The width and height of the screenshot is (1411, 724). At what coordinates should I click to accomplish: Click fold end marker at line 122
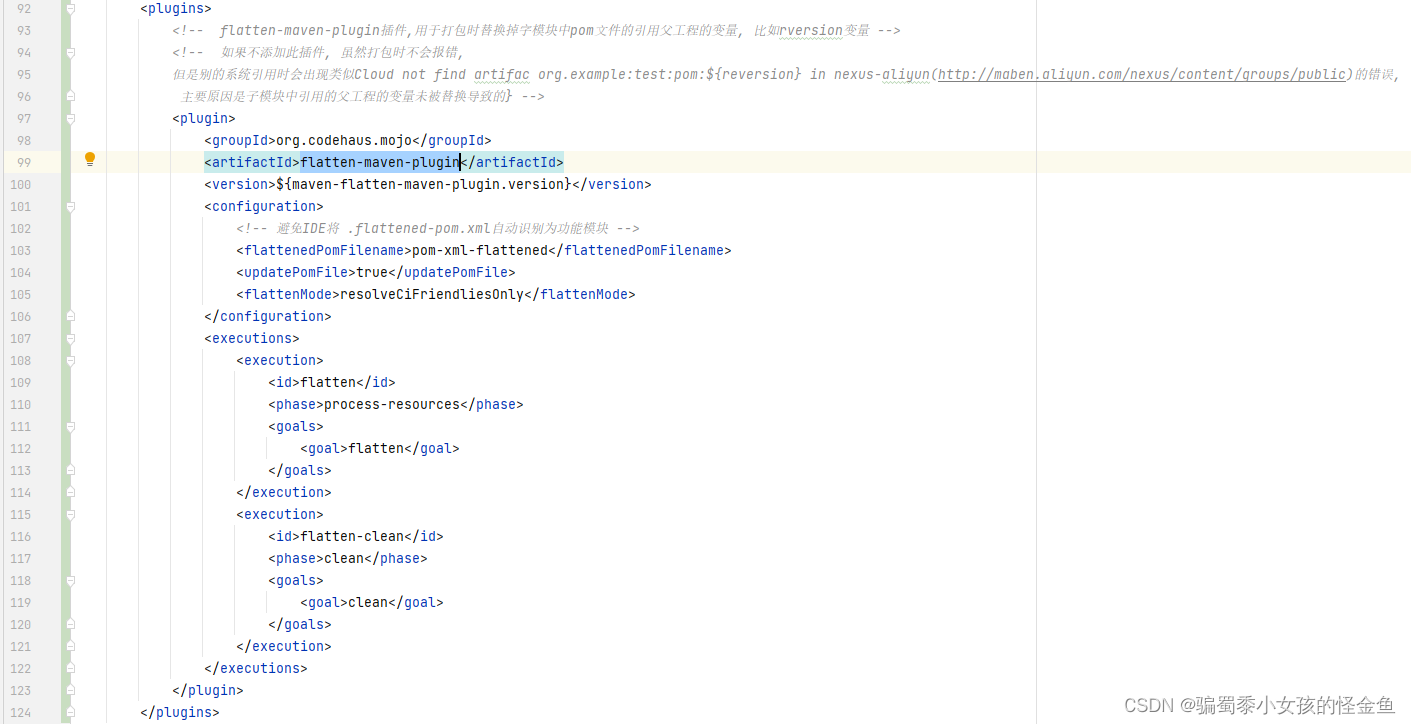(70, 668)
